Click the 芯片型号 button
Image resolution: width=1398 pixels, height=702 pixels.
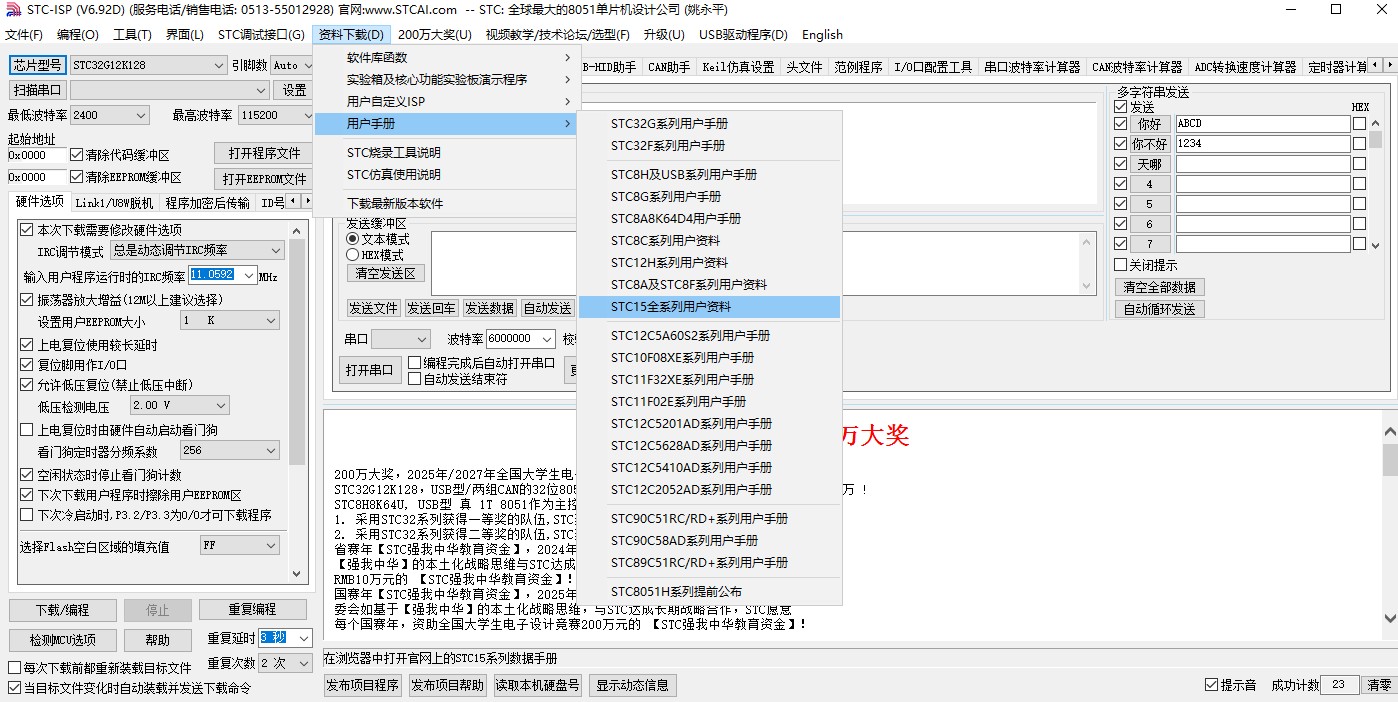click(38, 65)
